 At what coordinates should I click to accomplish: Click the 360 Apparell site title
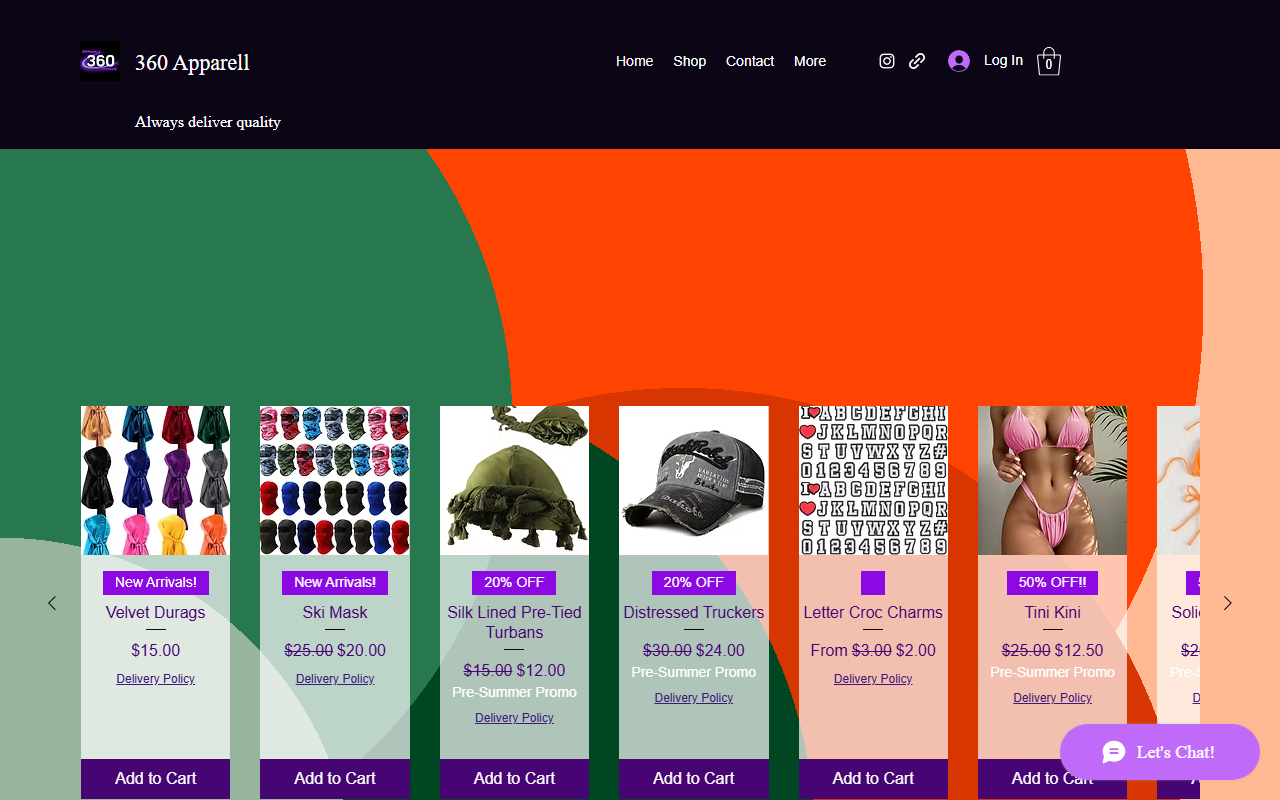point(192,62)
